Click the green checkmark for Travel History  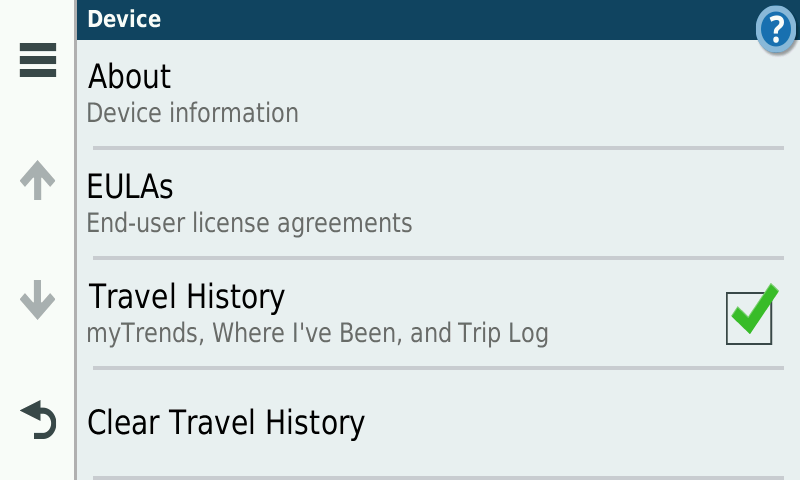coord(753,310)
